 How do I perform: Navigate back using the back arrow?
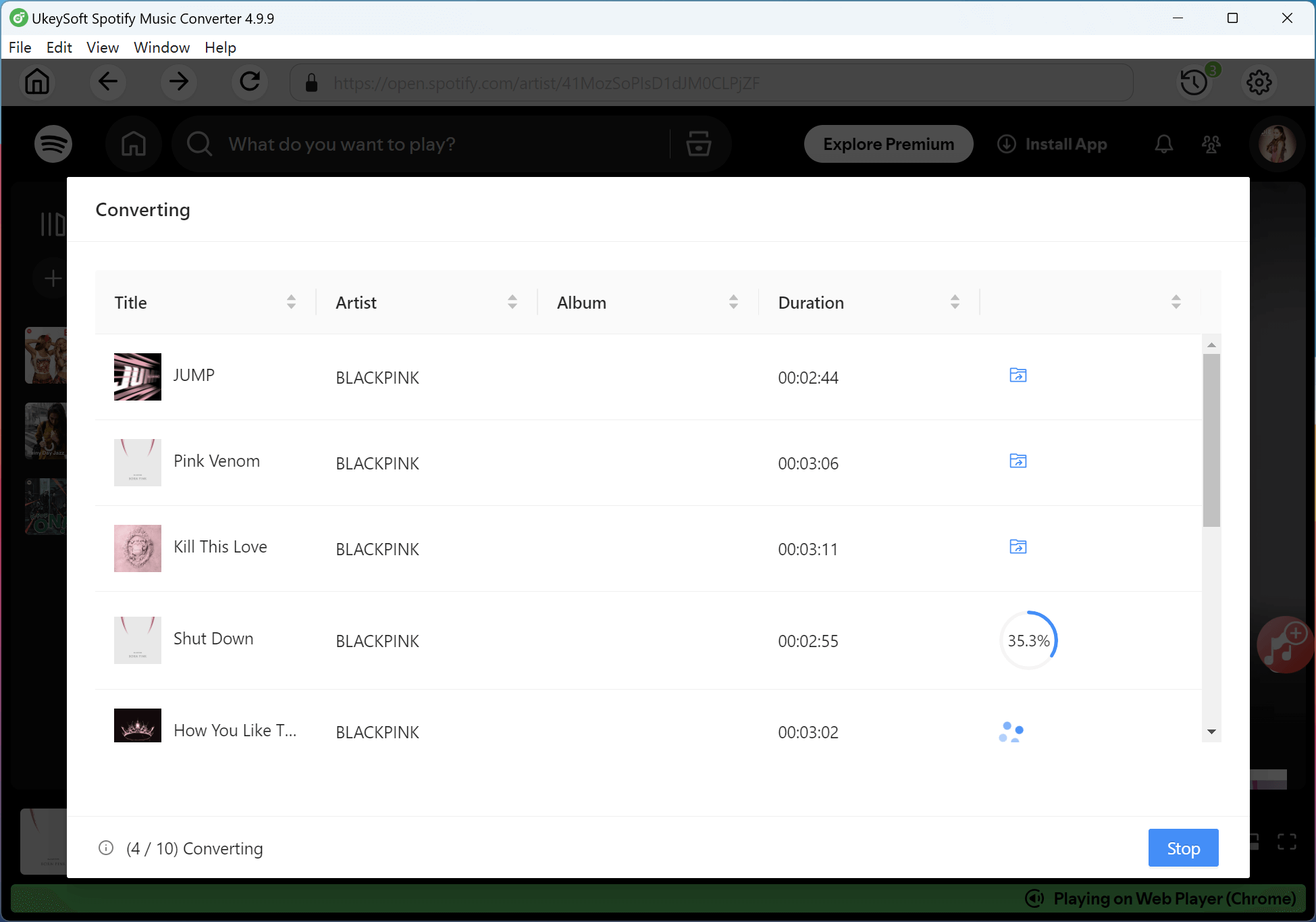click(x=107, y=82)
